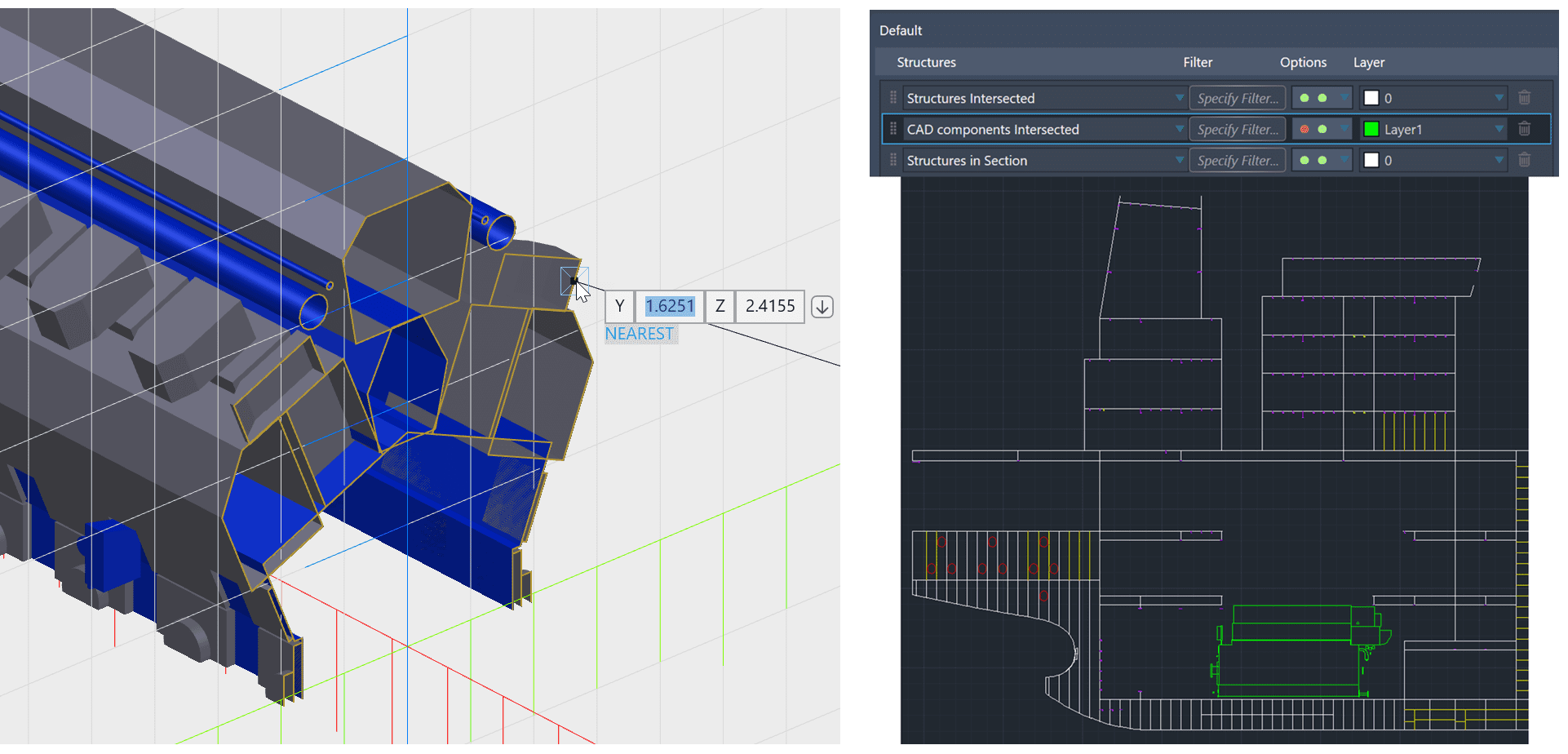Image resolution: width=1568 pixels, height=754 pixels.
Task: Click Specify Filter for CAD components Intersected
Action: tap(1237, 129)
